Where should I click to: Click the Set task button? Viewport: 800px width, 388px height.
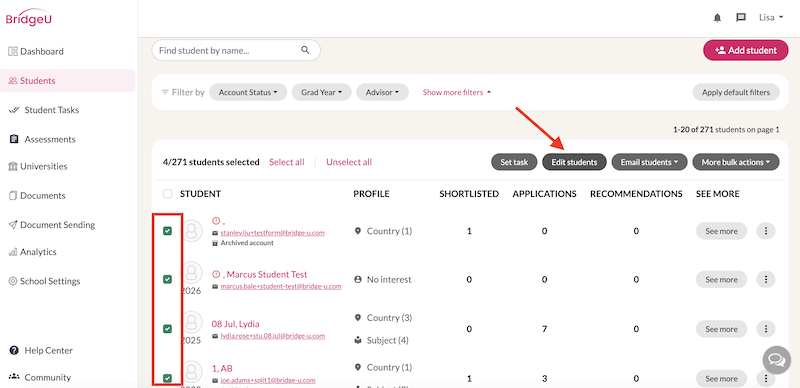(x=514, y=162)
